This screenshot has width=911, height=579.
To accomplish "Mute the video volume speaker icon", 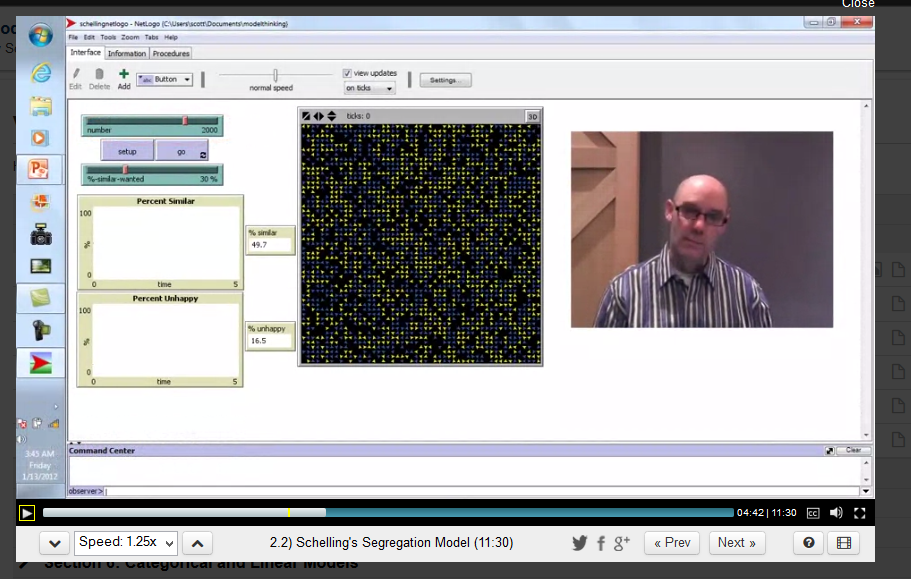I will [x=836, y=513].
